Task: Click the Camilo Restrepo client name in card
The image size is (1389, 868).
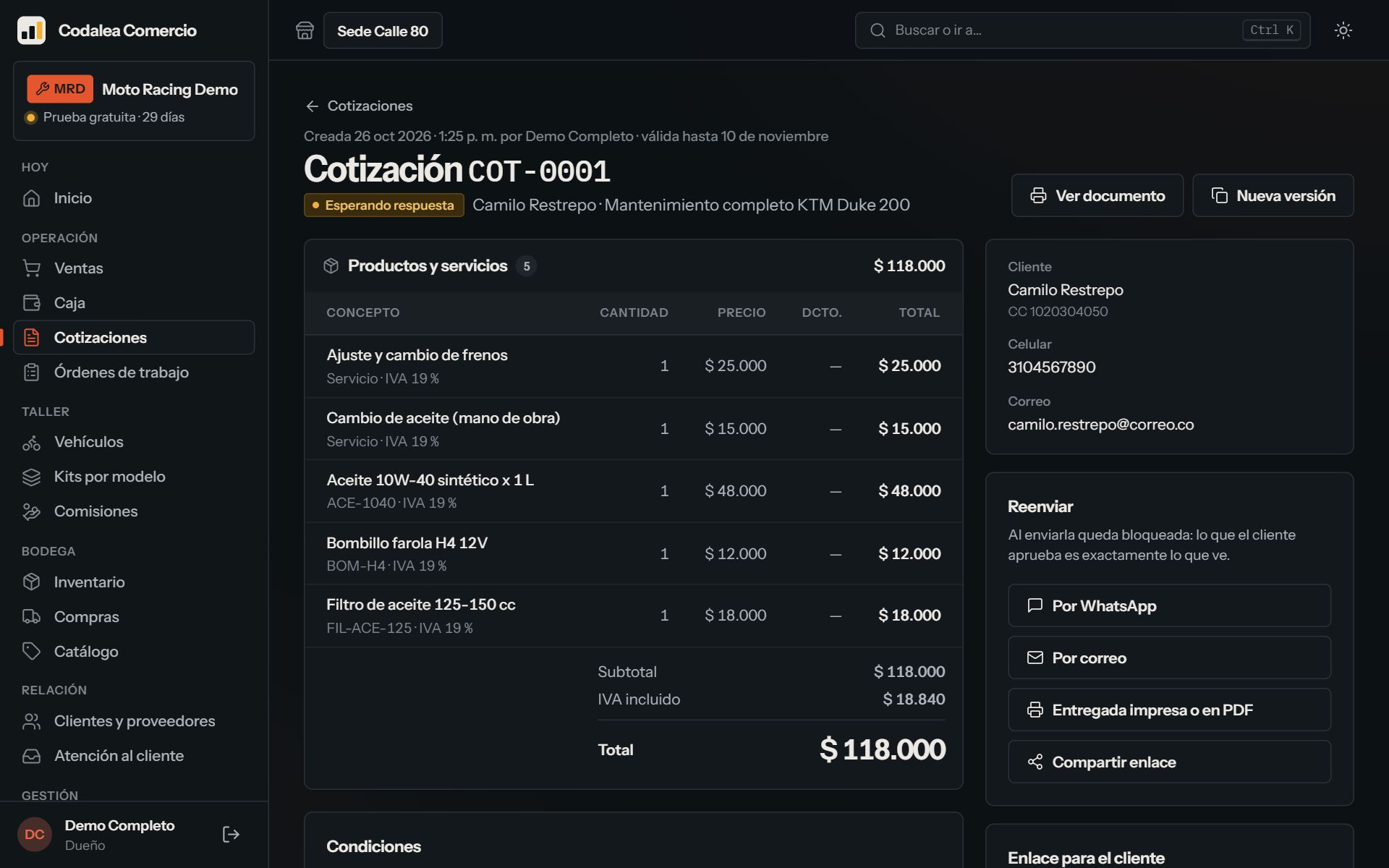Action: point(1065,290)
